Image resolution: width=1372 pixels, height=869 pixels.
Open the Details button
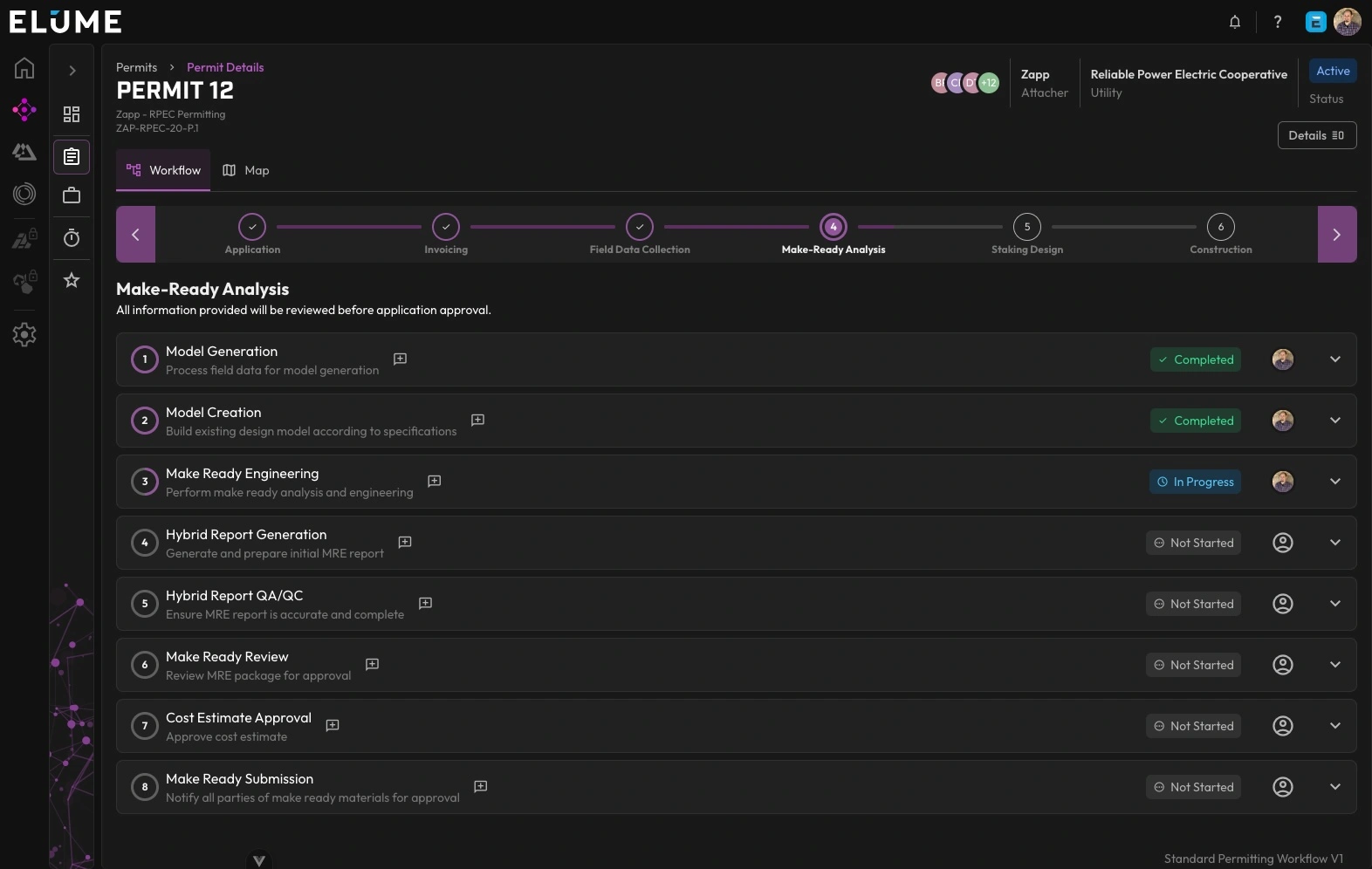(x=1316, y=135)
